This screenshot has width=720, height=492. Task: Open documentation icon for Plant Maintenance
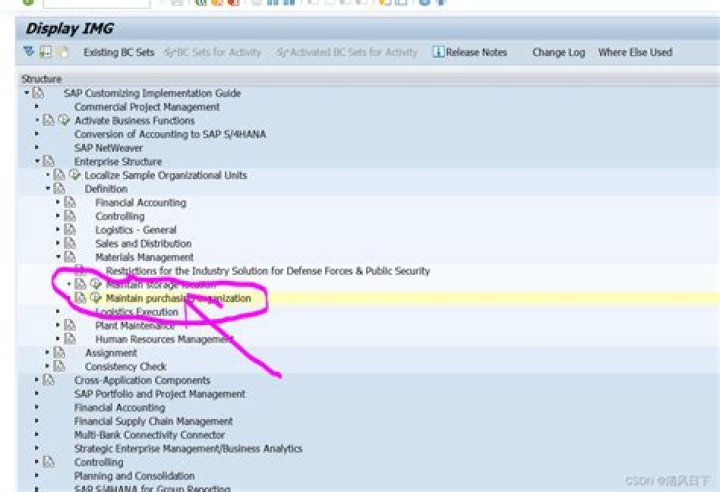pos(69,325)
